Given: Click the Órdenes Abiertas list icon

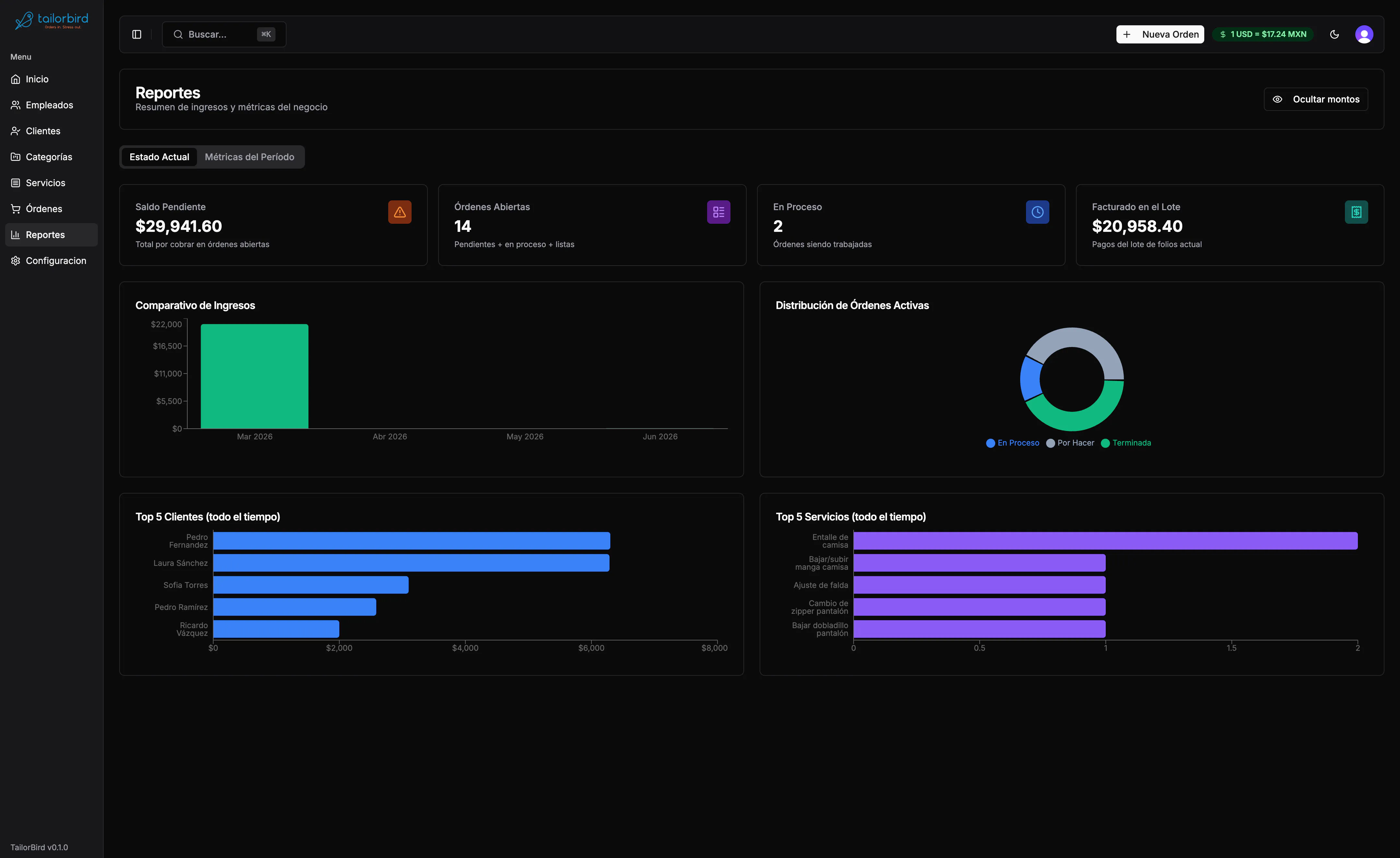Looking at the screenshot, I should coord(719,212).
